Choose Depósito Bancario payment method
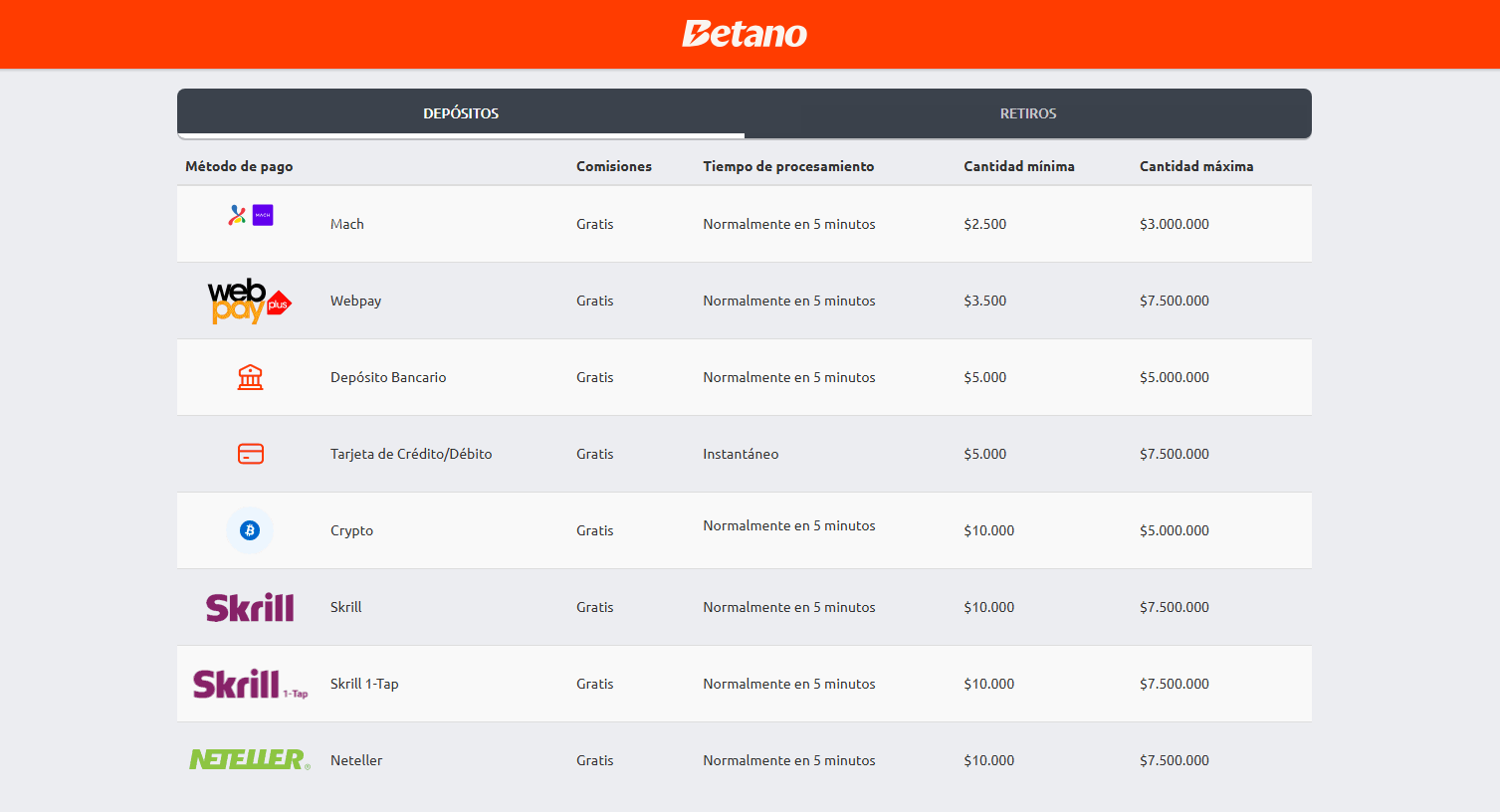This screenshot has width=1500, height=812. click(388, 377)
